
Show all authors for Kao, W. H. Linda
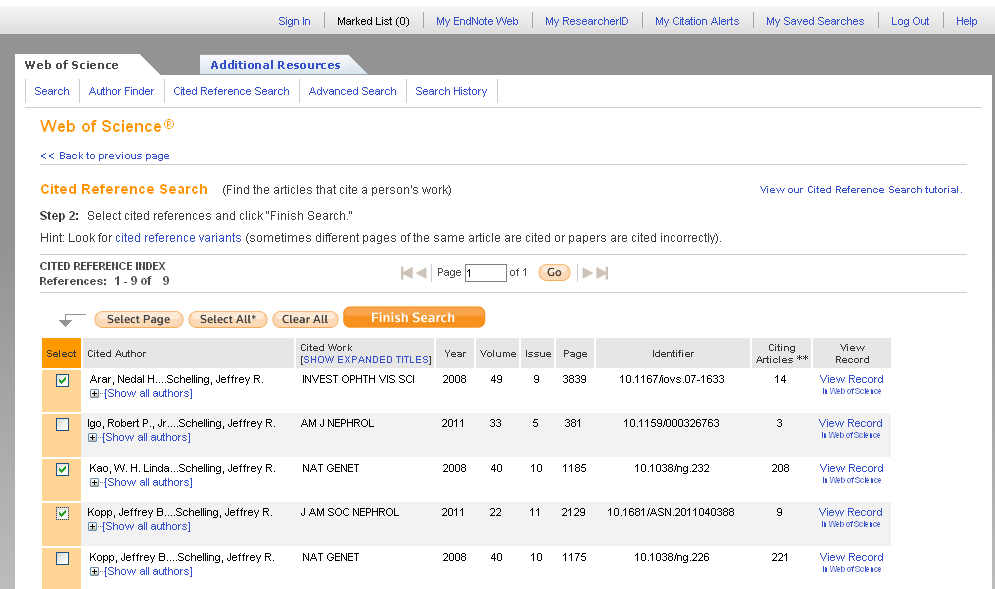[148, 482]
